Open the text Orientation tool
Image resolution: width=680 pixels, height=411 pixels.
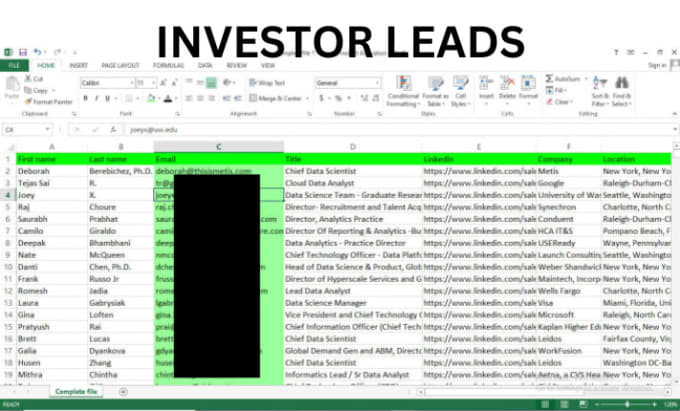pyautogui.click(x=227, y=82)
